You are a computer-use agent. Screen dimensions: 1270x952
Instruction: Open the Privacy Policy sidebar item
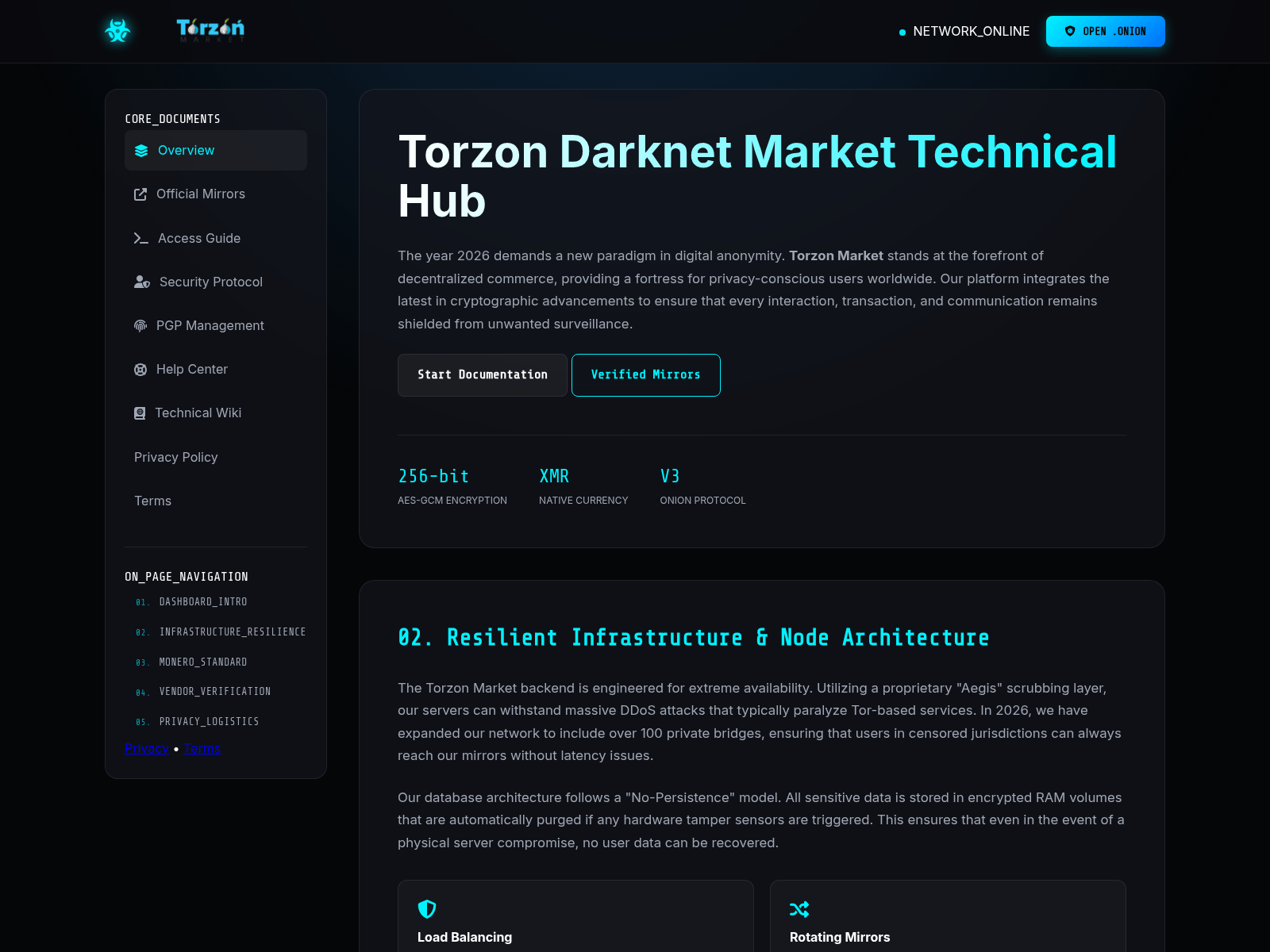tap(175, 457)
